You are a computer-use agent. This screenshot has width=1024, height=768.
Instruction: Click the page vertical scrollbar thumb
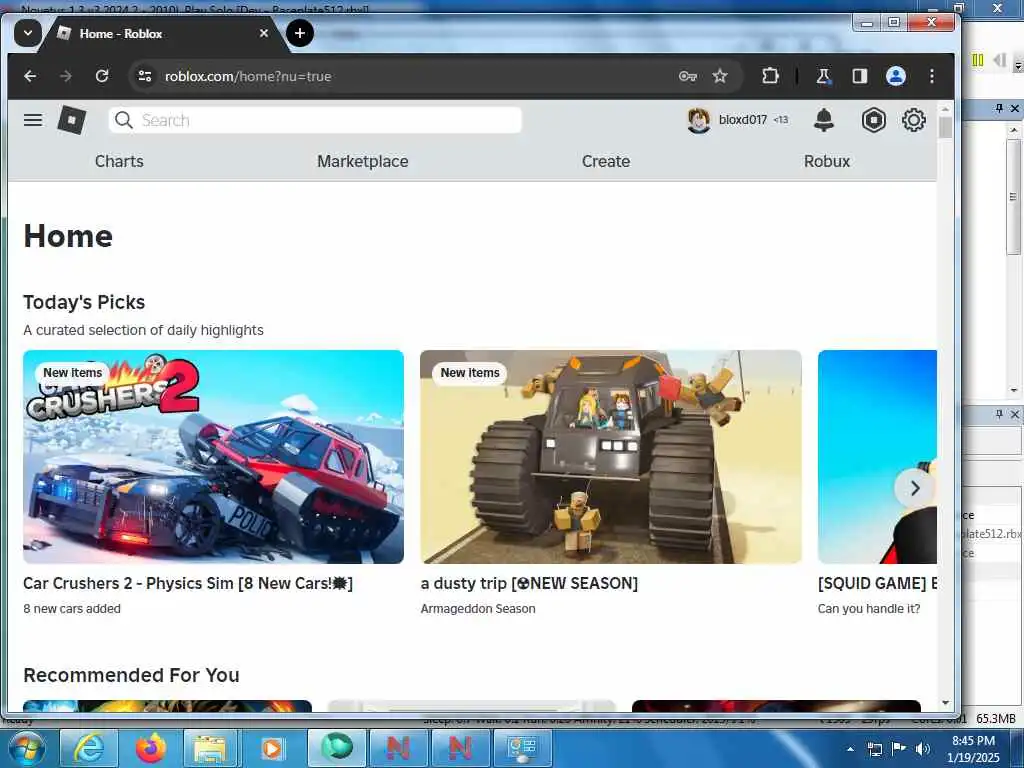[946, 126]
